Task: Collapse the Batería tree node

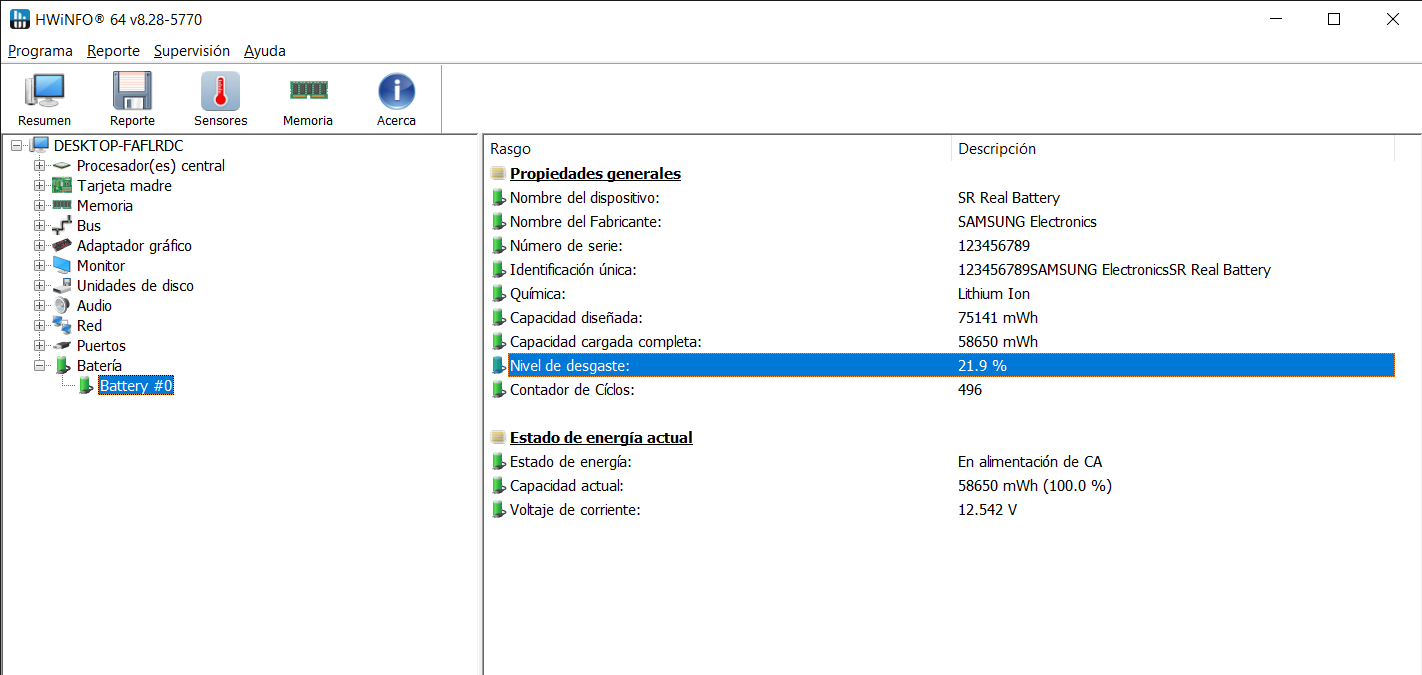Action: pos(39,366)
